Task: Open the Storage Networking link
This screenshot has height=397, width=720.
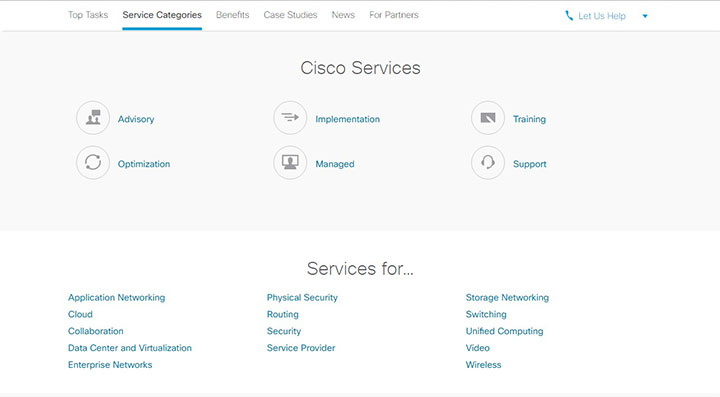Action: tap(507, 297)
